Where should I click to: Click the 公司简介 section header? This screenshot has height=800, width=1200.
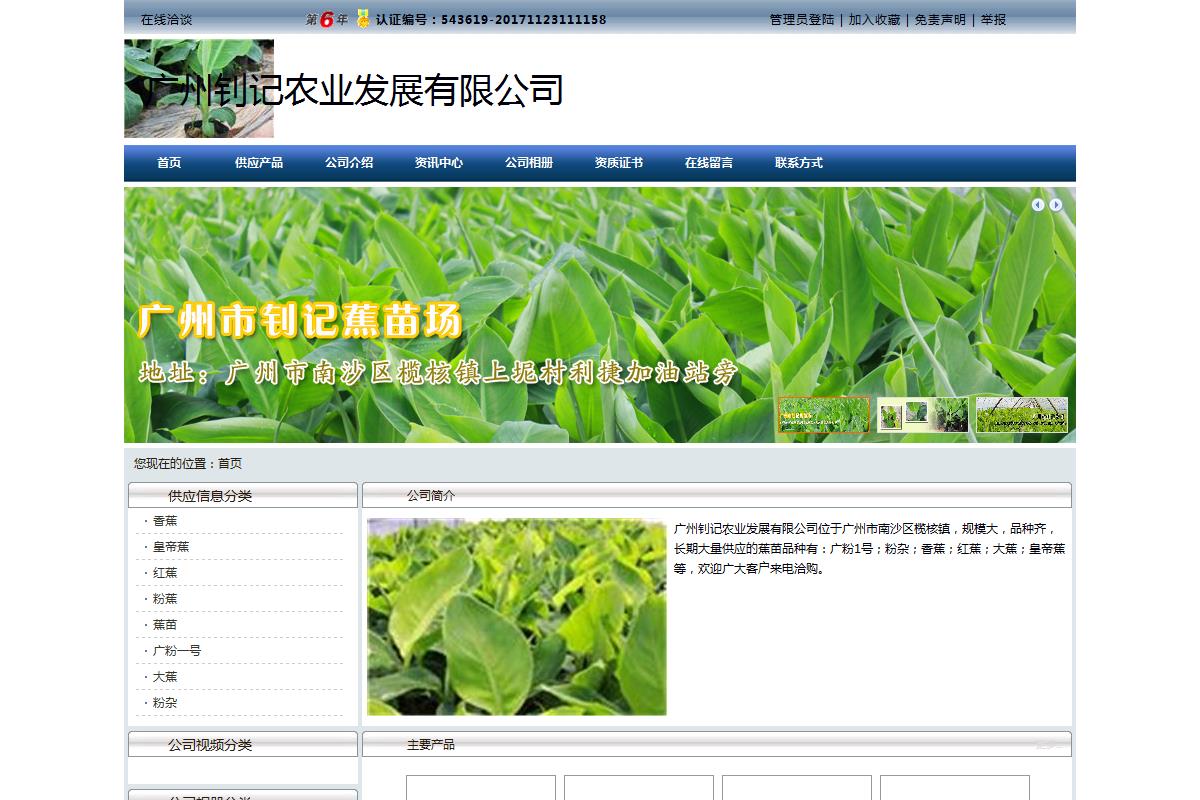pos(717,495)
